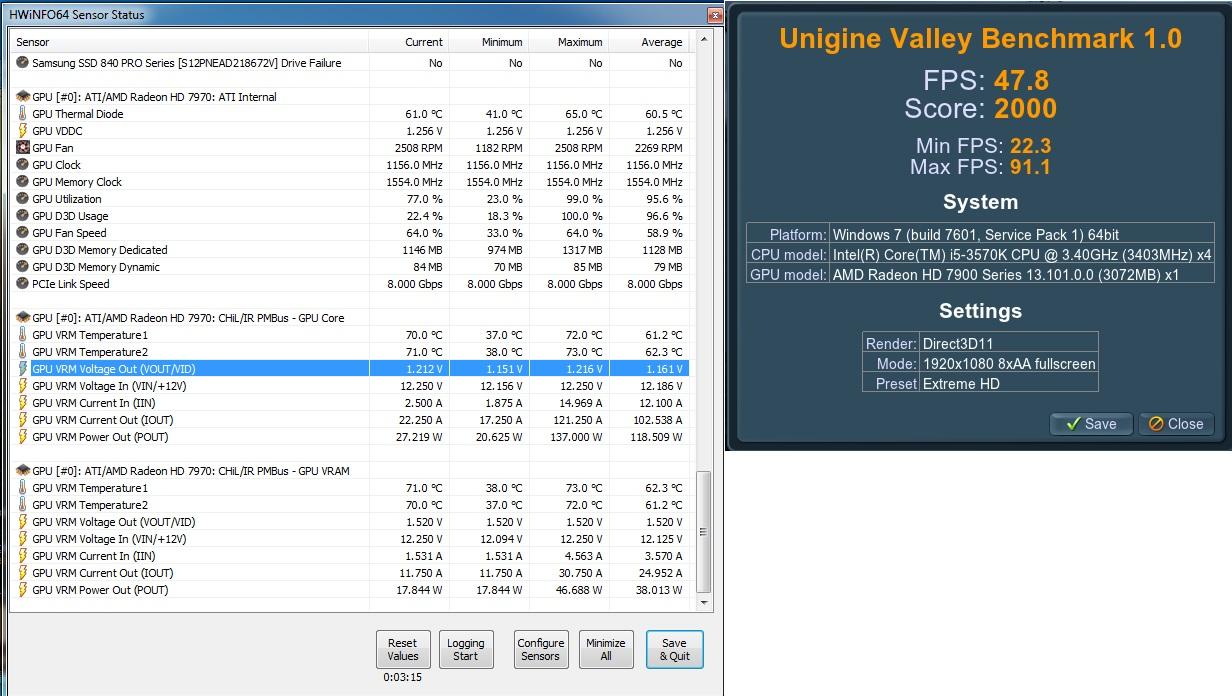The image size is (1232, 696).
Task: Click the icon beside the GPU Clock row
Action: pyautogui.click(x=23, y=165)
